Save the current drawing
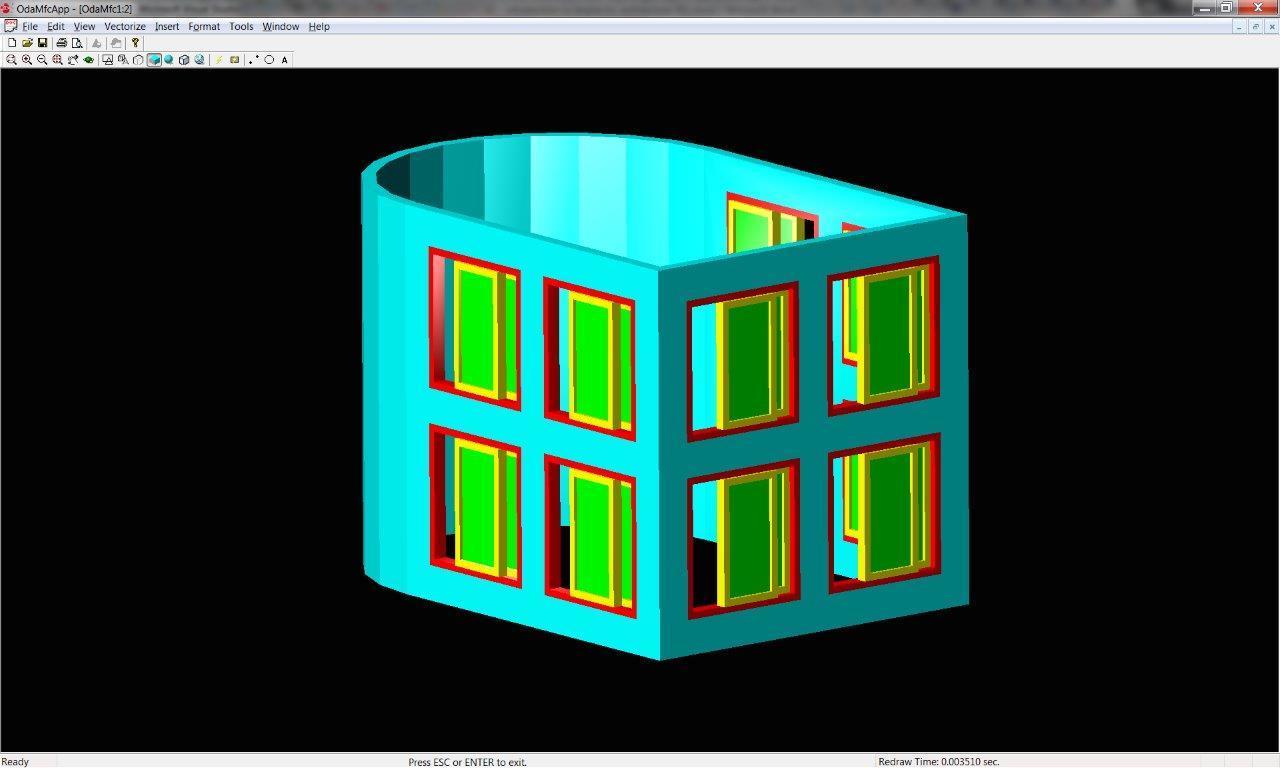 [42, 43]
